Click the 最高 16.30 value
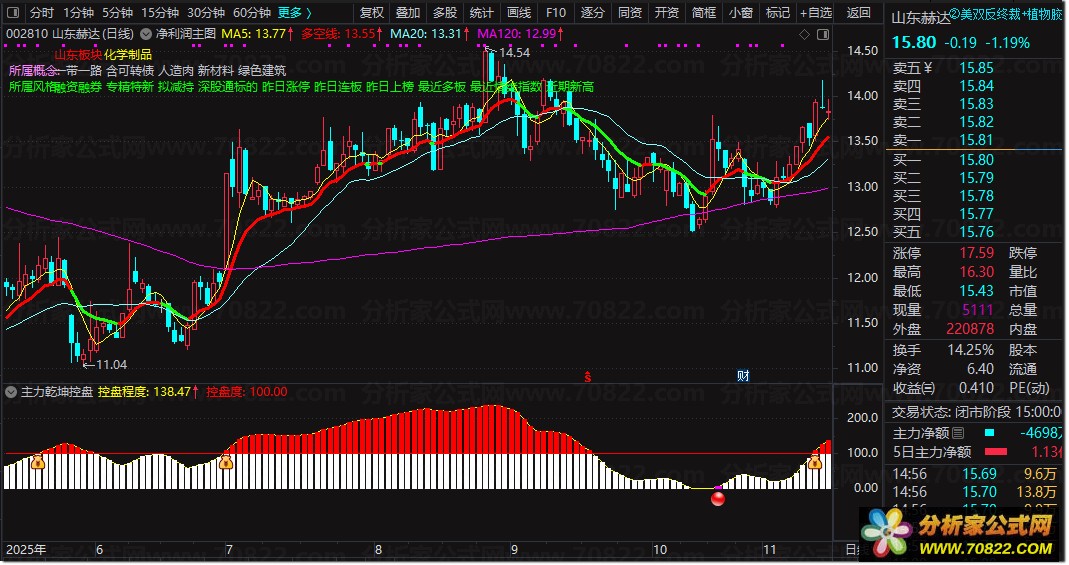 [x=976, y=272]
